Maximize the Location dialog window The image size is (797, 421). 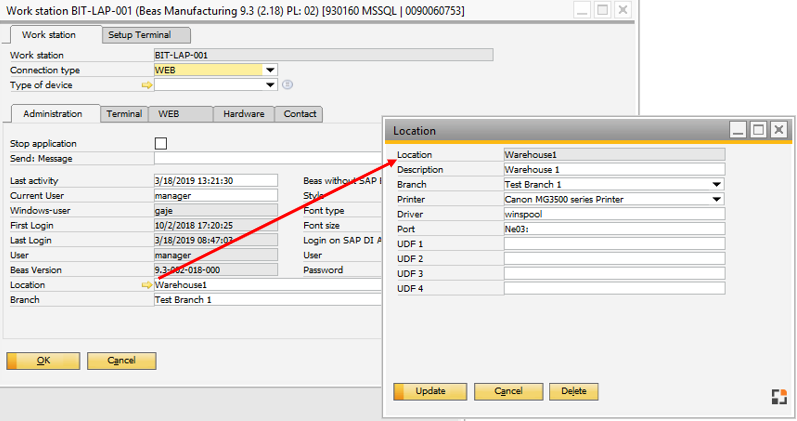758,130
